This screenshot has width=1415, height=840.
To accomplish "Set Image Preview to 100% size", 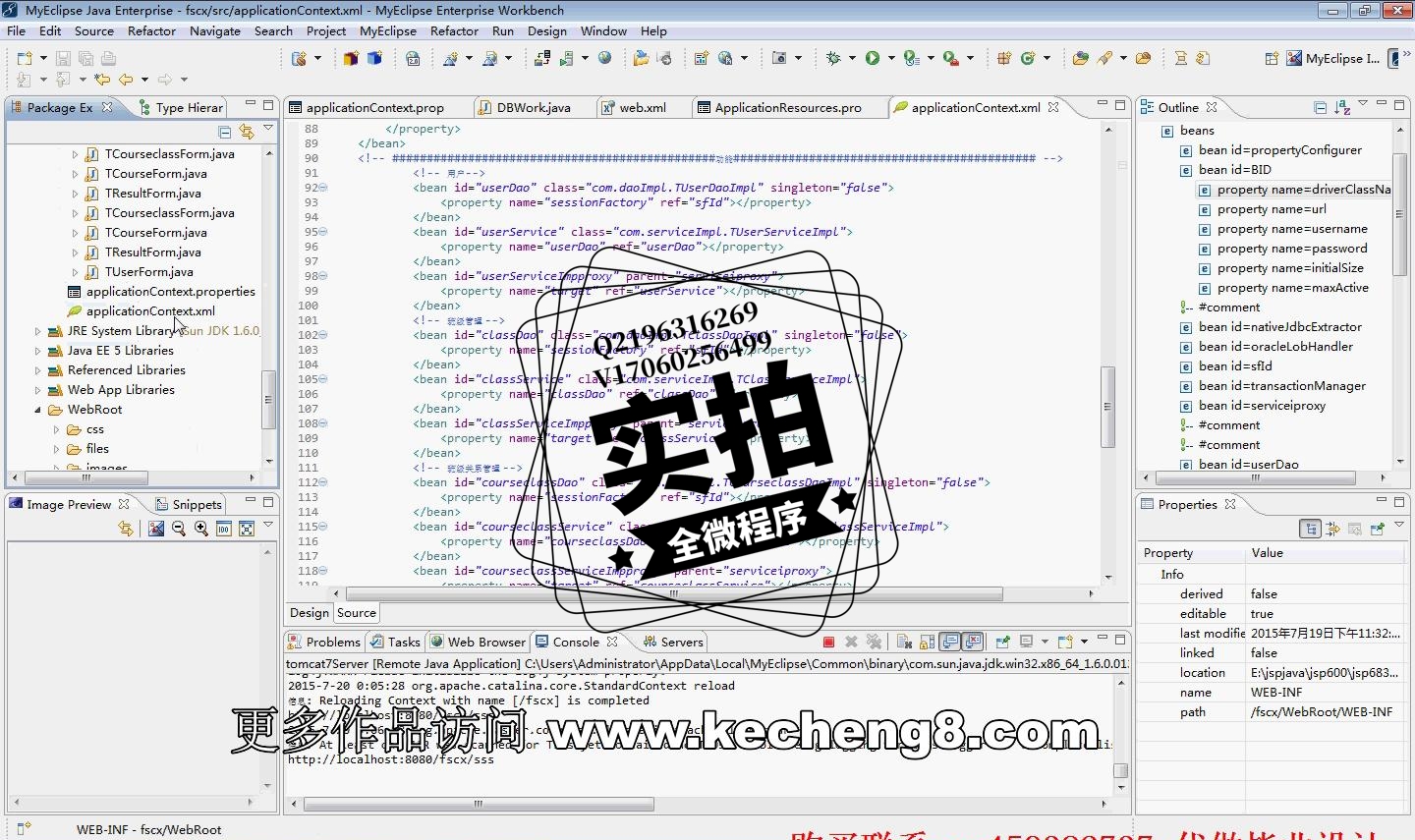I will tap(224, 529).
